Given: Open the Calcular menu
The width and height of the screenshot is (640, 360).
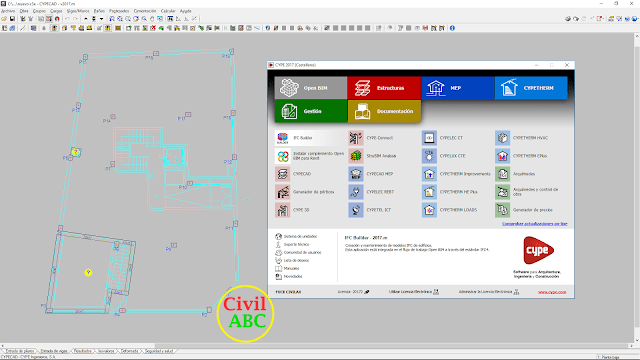Looking at the screenshot, I should (168, 11).
